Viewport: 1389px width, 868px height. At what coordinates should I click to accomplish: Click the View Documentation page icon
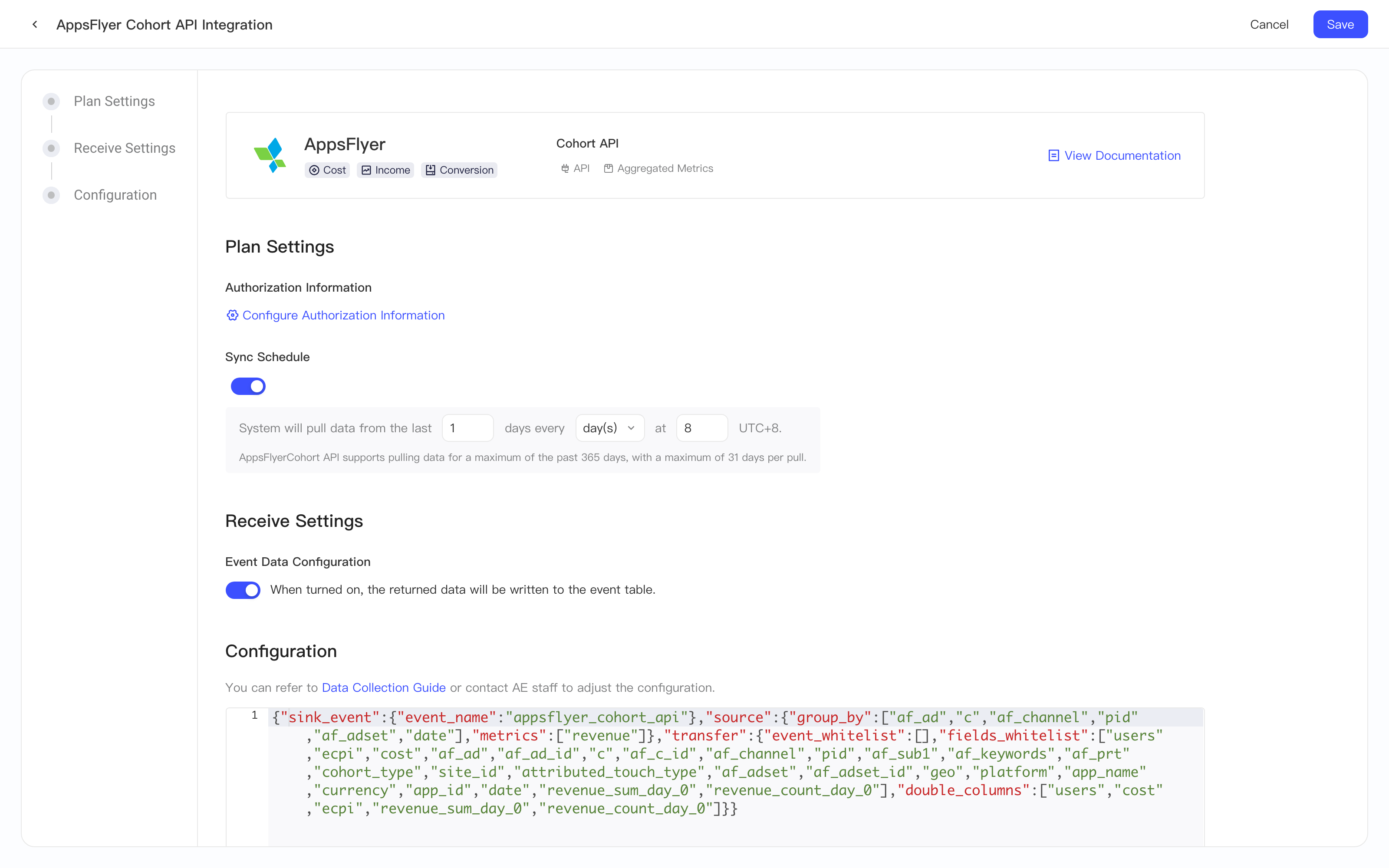[1053, 155]
